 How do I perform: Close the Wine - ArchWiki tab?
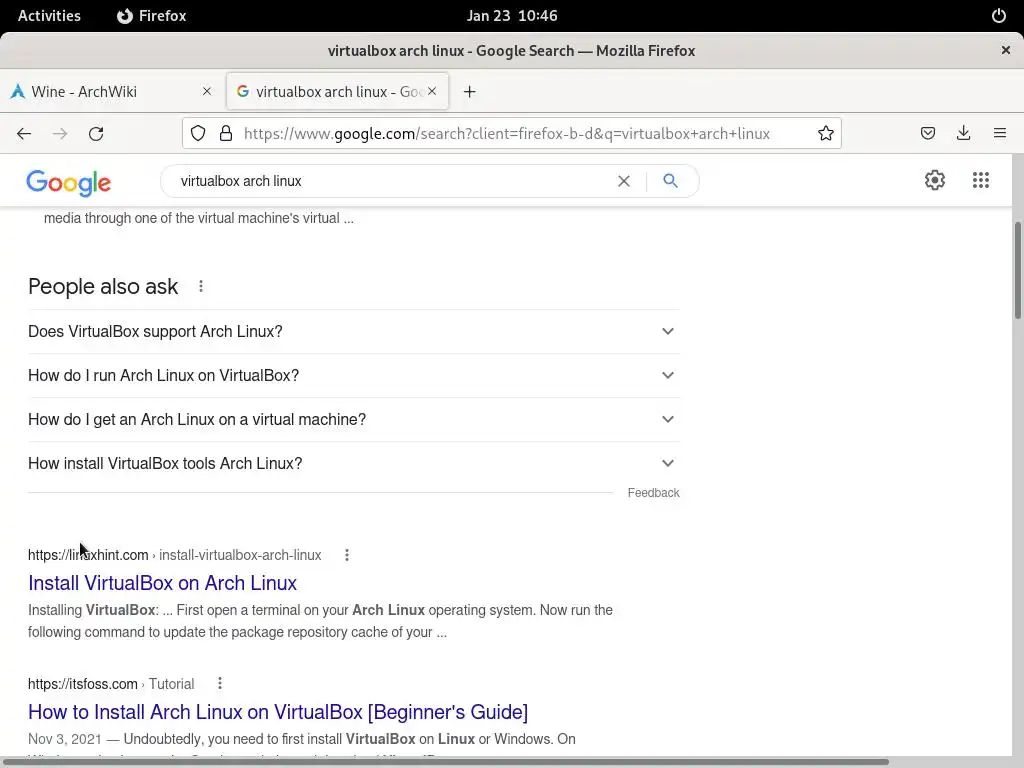coord(207,91)
